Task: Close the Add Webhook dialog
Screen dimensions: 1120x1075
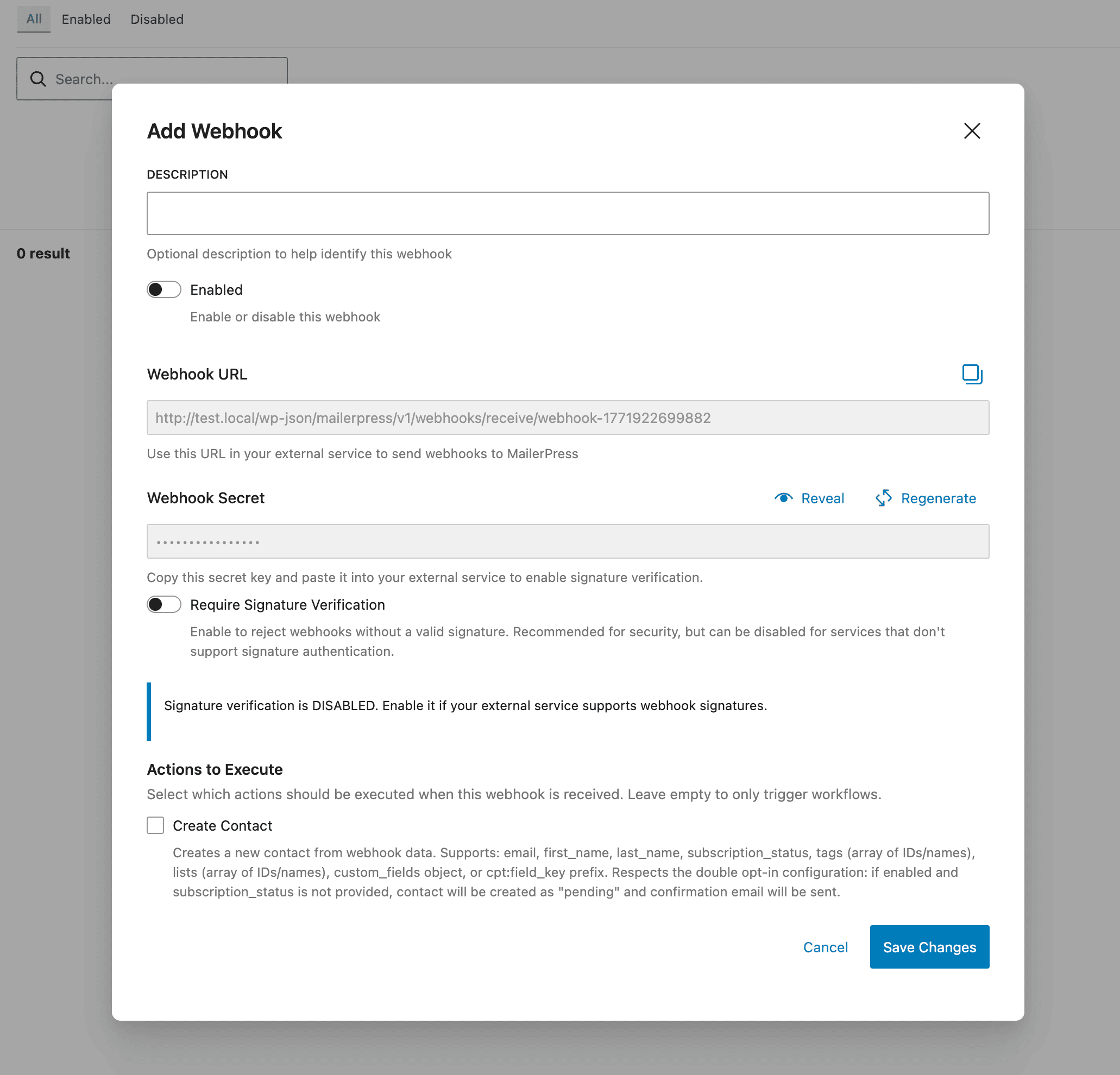Action: 972,131
